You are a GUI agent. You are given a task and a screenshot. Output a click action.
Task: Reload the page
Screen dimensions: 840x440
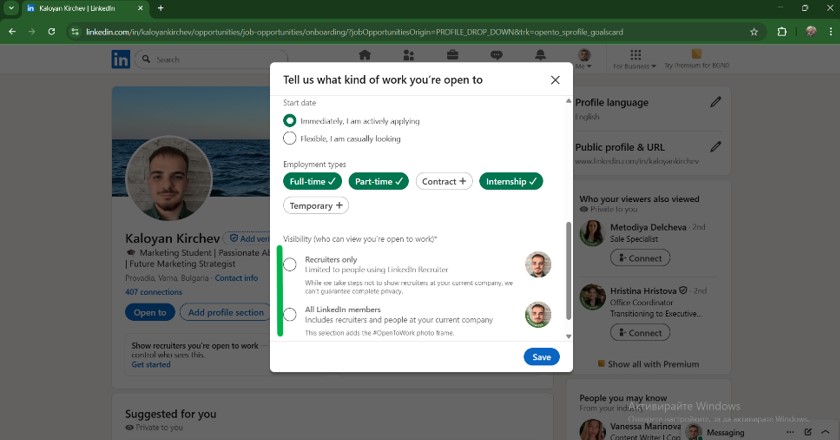(x=51, y=32)
